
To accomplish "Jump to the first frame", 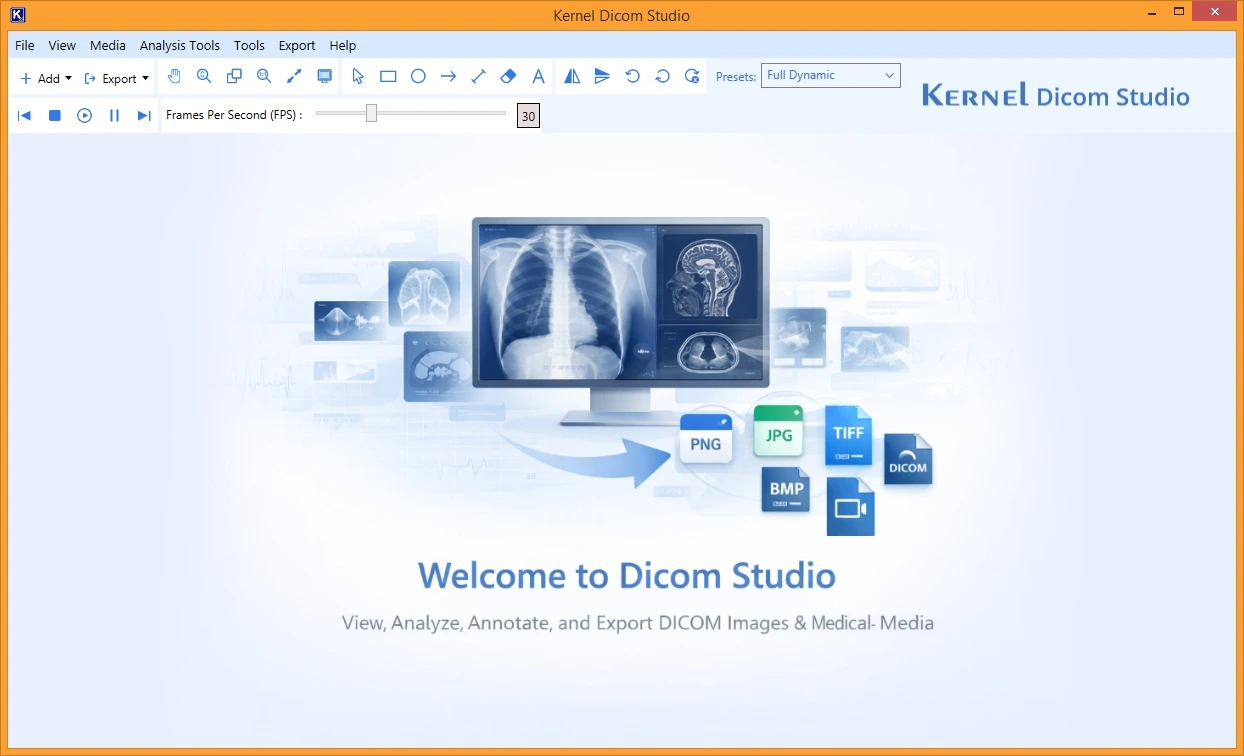I will click(x=24, y=116).
